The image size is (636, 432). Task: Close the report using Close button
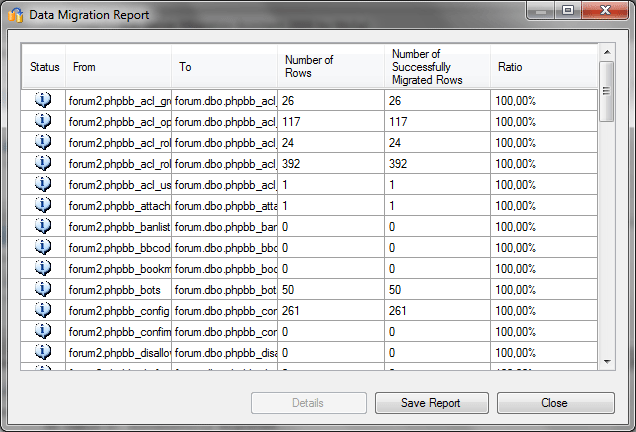click(x=555, y=403)
